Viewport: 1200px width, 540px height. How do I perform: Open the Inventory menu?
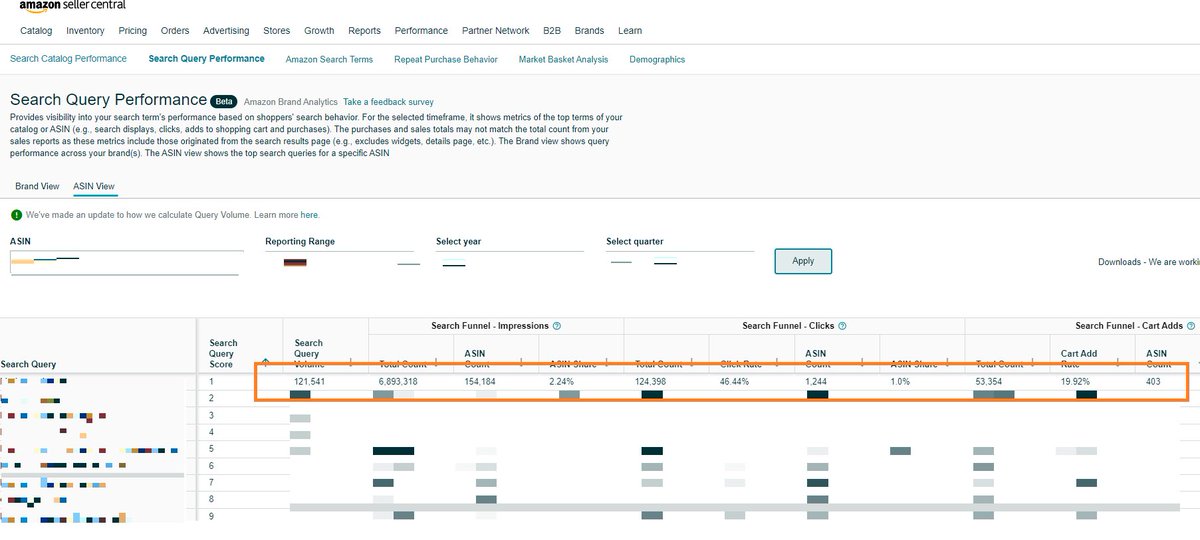(x=85, y=31)
